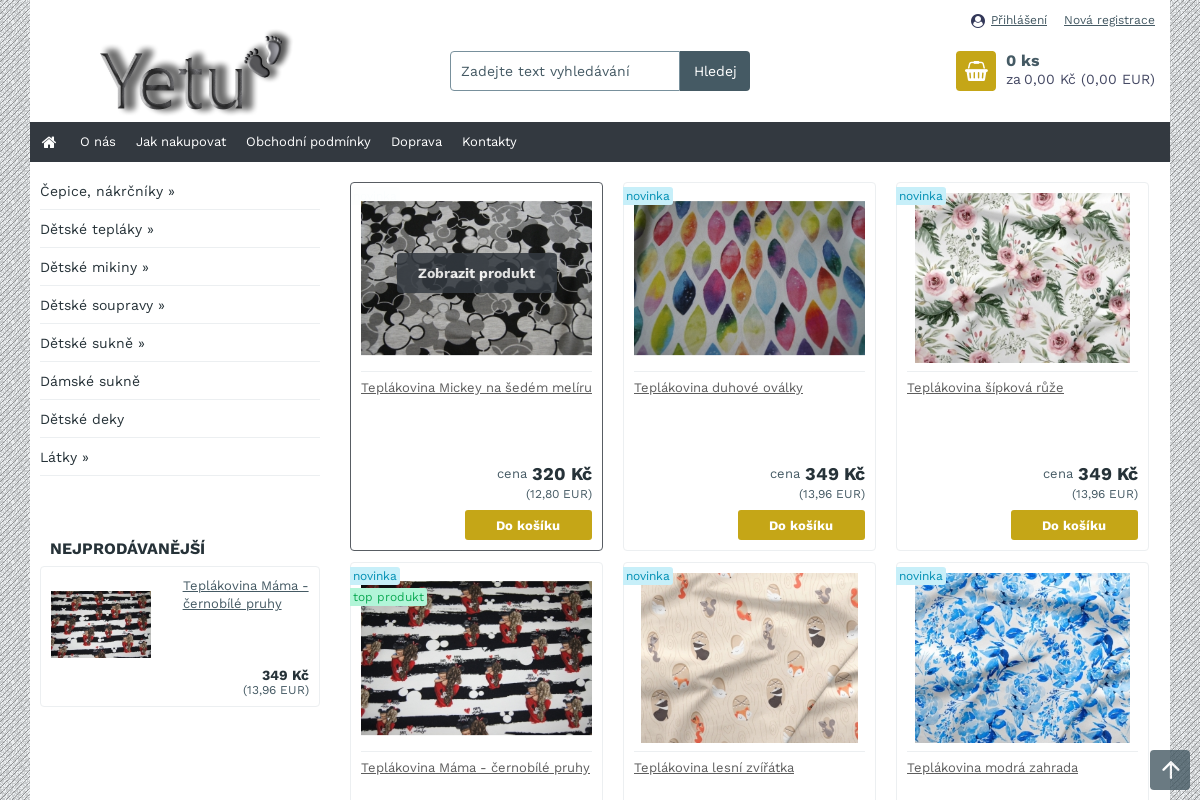Click the home icon in navigation bar

click(x=49, y=142)
